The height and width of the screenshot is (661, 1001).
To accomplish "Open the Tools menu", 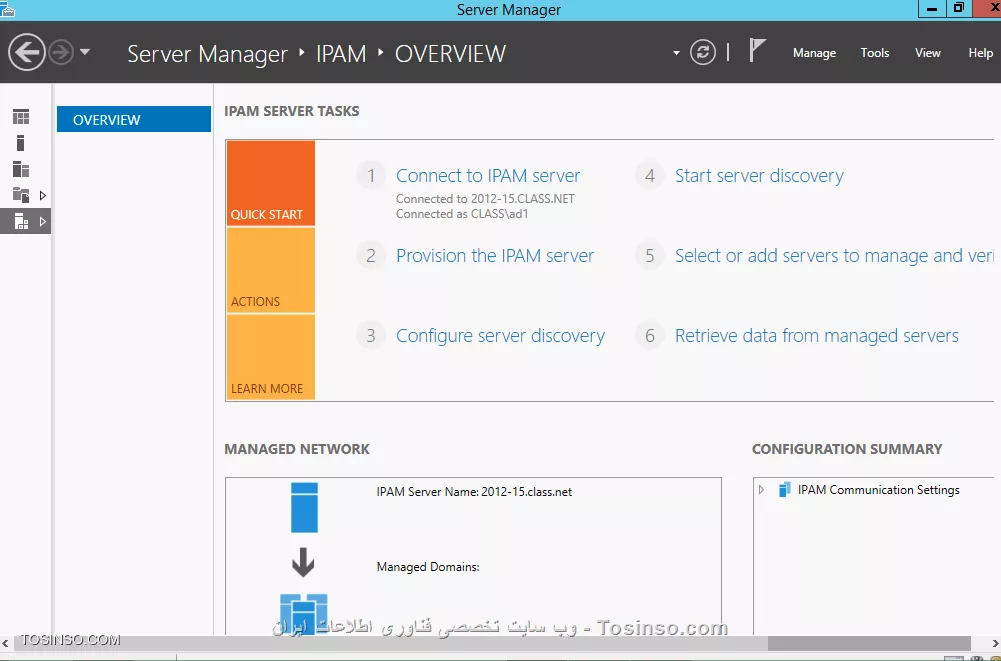I will click(x=874, y=53).
